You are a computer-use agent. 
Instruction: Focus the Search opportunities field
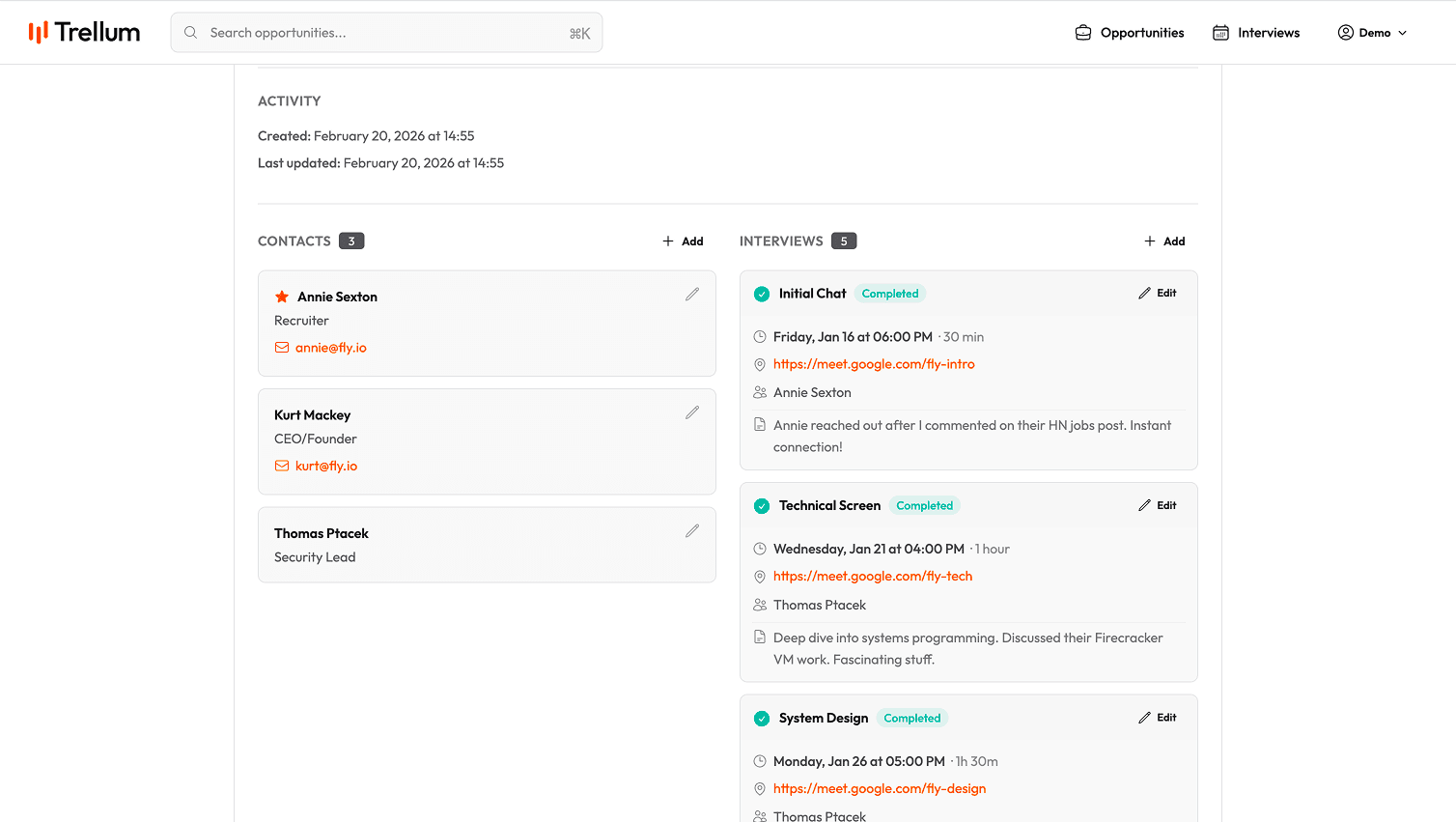tap(386, 33)
